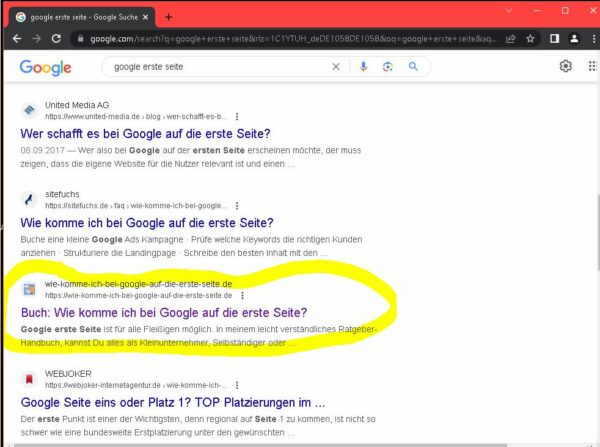This screenshot has height=447, width=600.
Task: Bookmark this page with star icon
Action: tap(530, 39)
